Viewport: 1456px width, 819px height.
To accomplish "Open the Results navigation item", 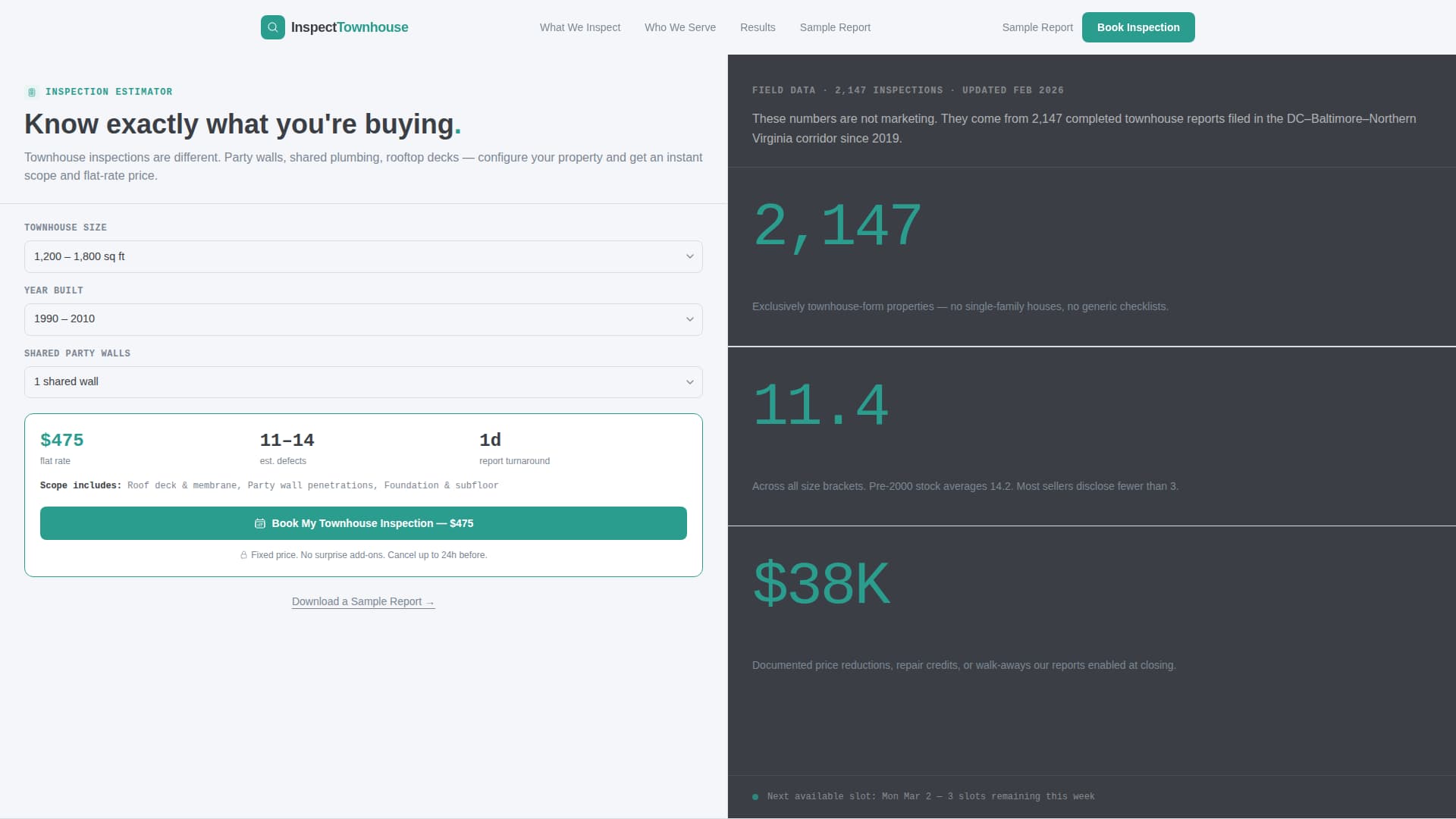I will tap(758, 27).
